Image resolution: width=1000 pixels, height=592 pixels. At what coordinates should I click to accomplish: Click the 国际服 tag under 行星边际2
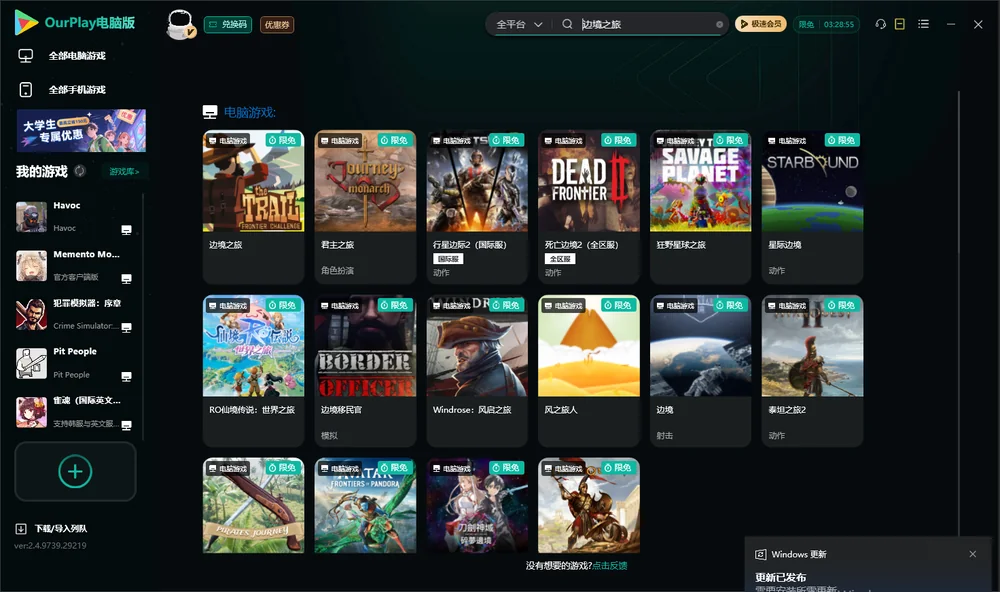click(448, 258)
